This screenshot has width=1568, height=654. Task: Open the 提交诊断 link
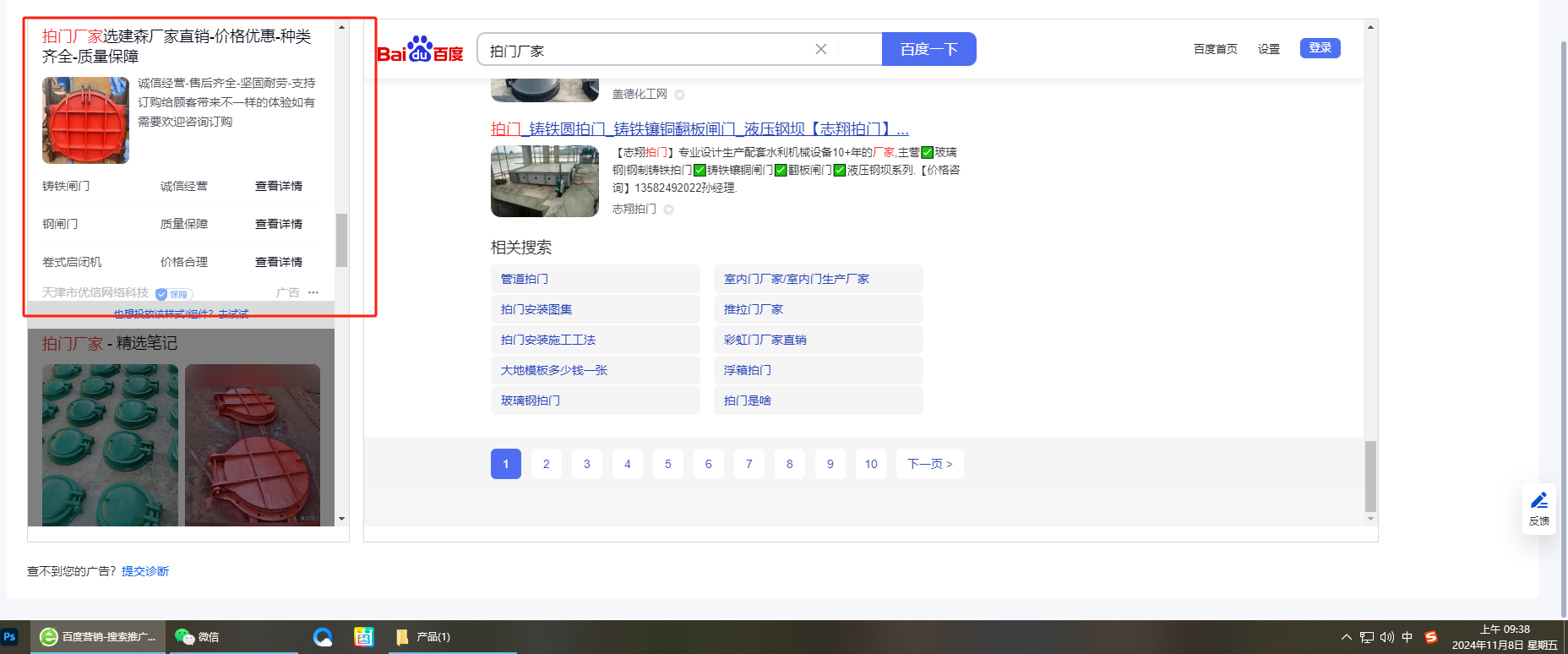click(145, 571)
